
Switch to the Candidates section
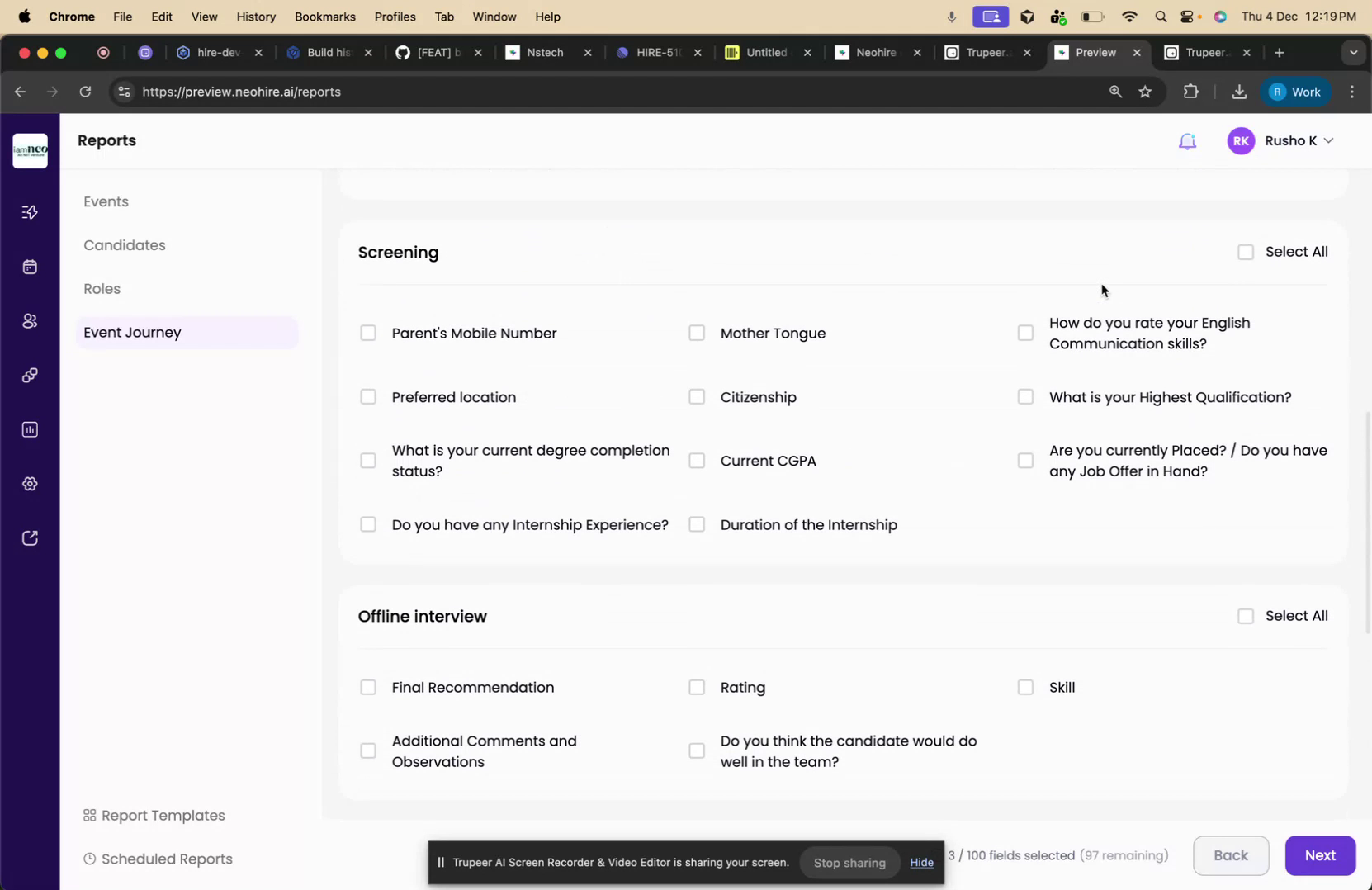tap(125, 244)
